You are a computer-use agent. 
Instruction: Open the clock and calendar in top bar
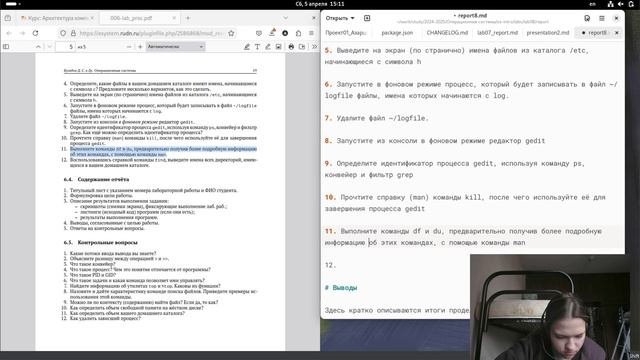point(320,4)
